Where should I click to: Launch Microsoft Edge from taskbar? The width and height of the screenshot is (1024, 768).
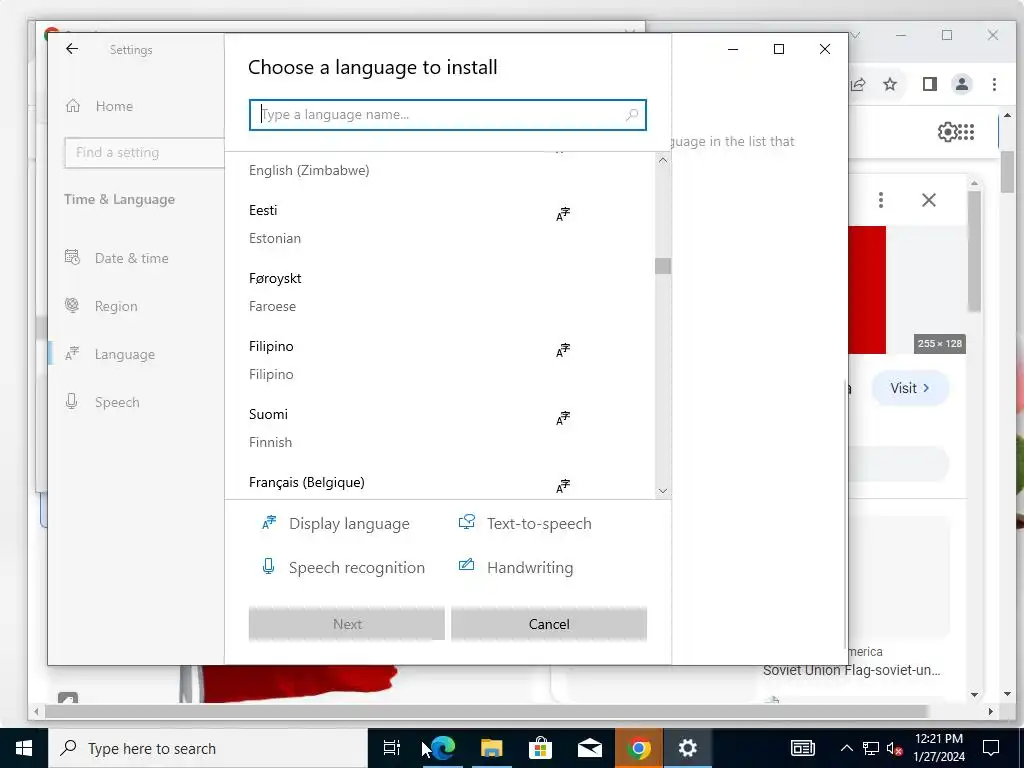[442, 748]
